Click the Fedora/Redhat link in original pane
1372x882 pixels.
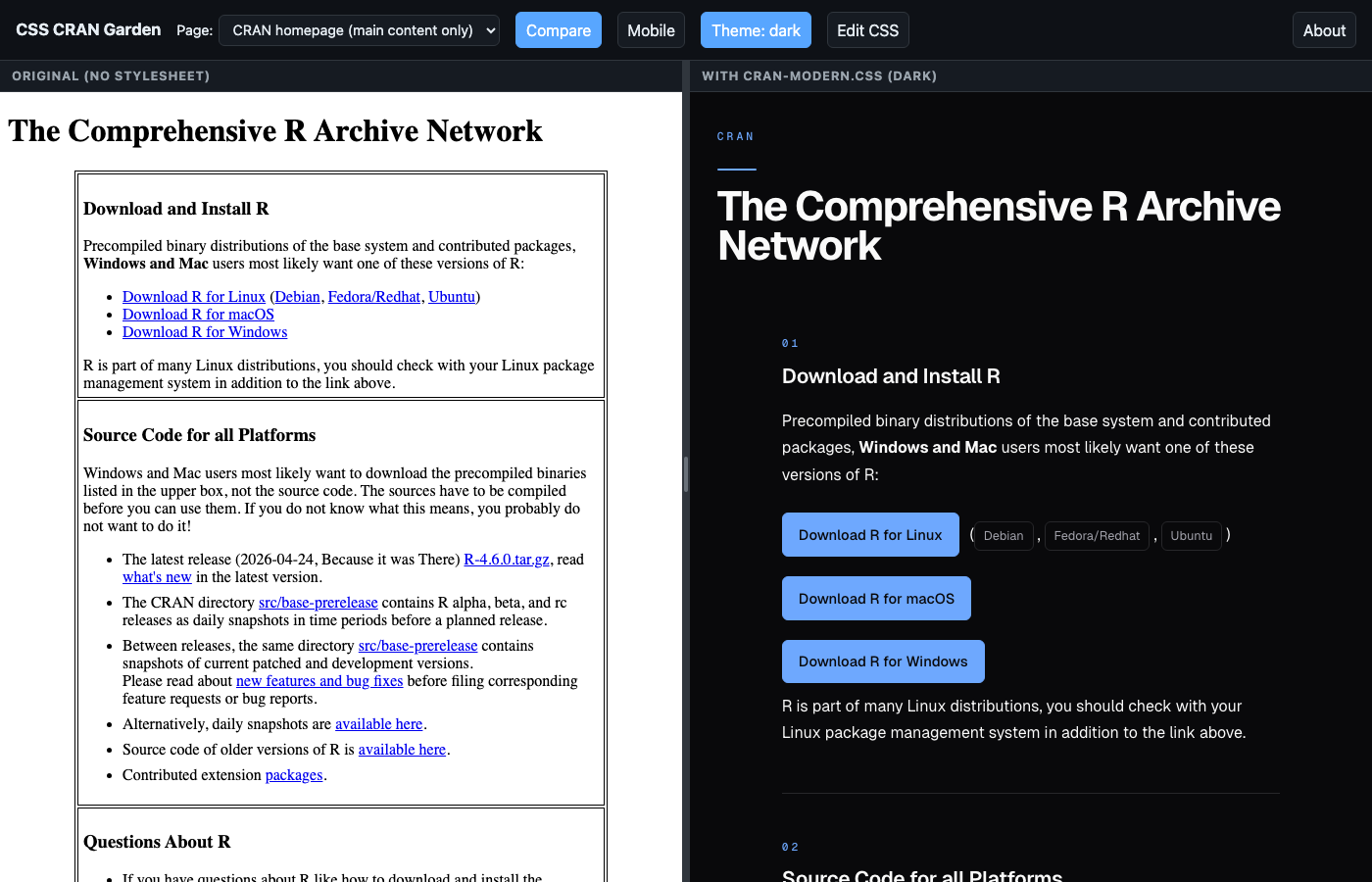(x=374, y=297)
